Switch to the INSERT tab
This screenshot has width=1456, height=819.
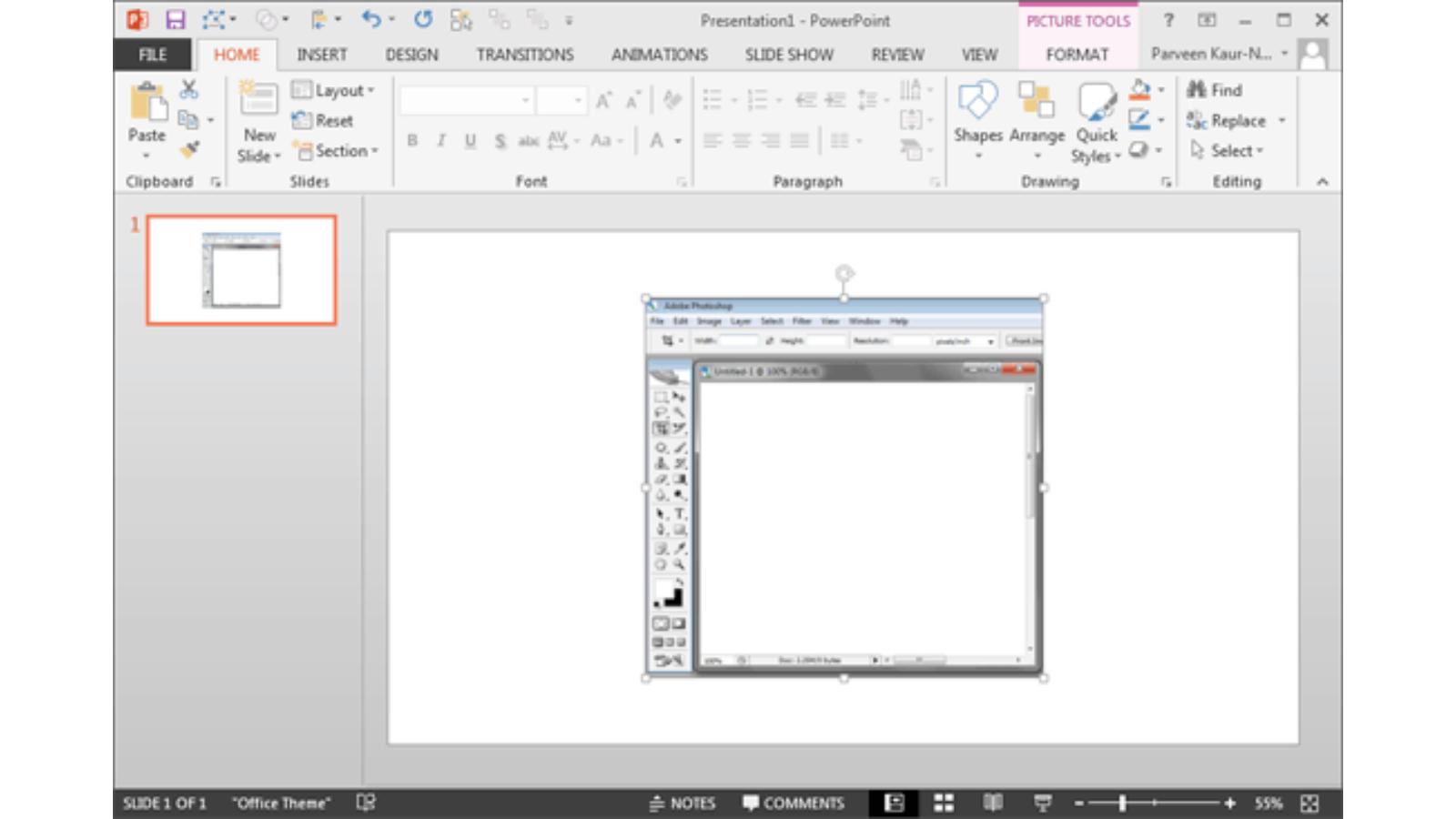pos(322,55)
